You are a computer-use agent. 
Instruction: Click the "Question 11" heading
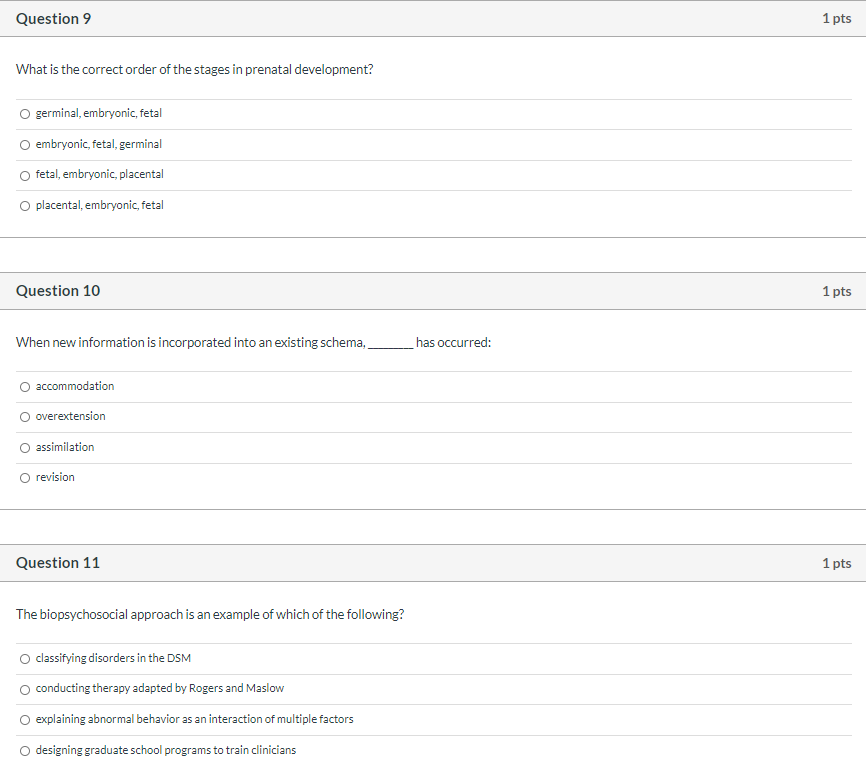(58, 563)
